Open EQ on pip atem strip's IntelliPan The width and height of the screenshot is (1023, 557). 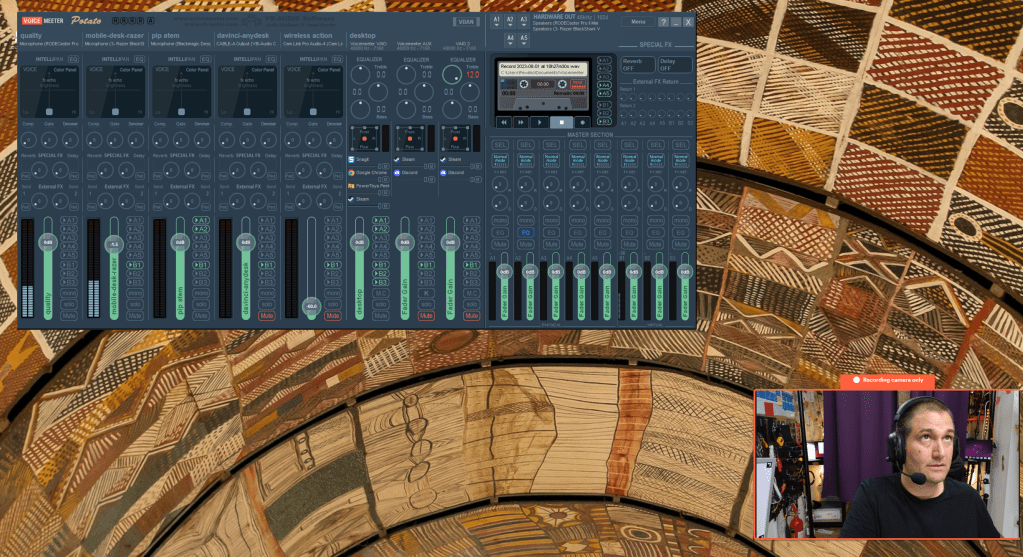point(205,59)
